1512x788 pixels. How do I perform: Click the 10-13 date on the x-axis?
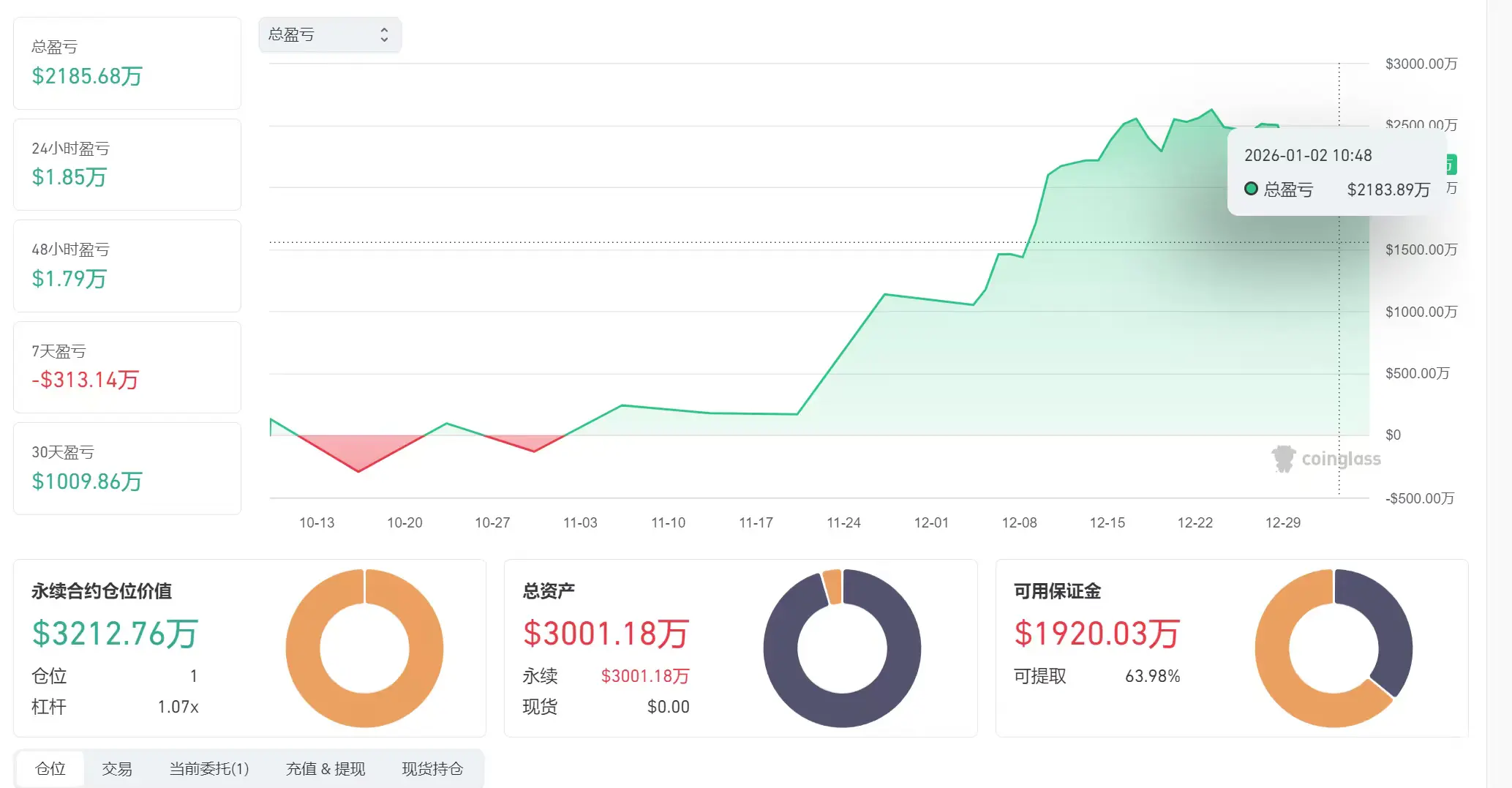(317, 522)
